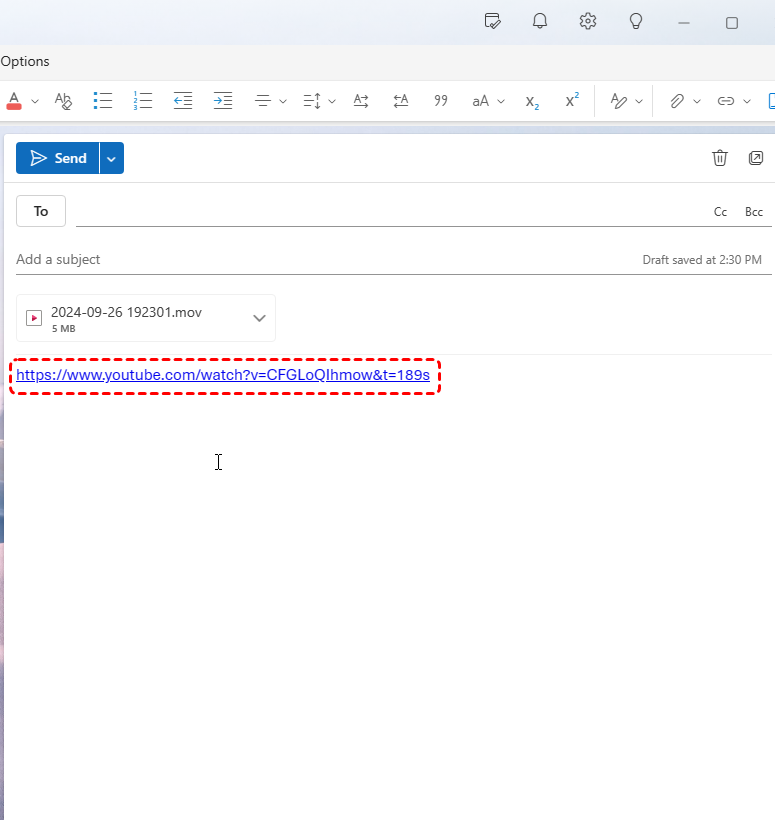
Task: Pop out the message to a new window
Action: (756, 158)
